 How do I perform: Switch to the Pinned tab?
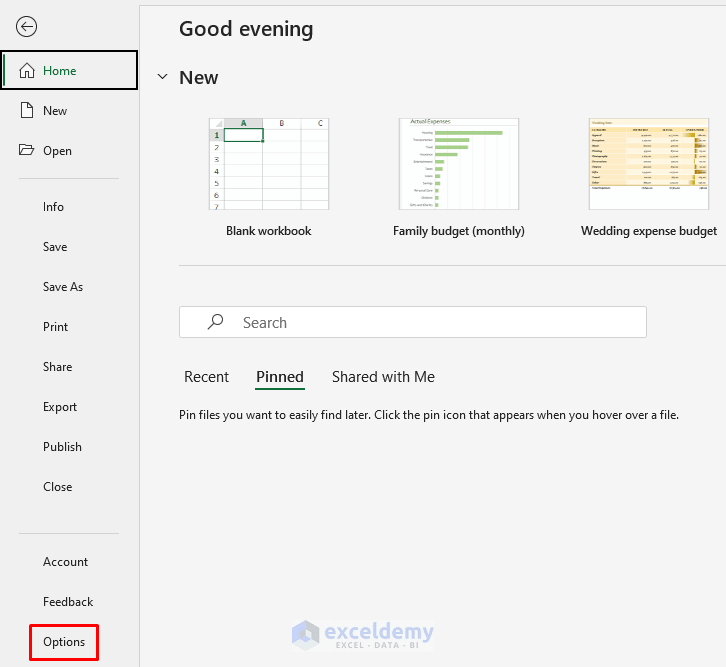280,377
